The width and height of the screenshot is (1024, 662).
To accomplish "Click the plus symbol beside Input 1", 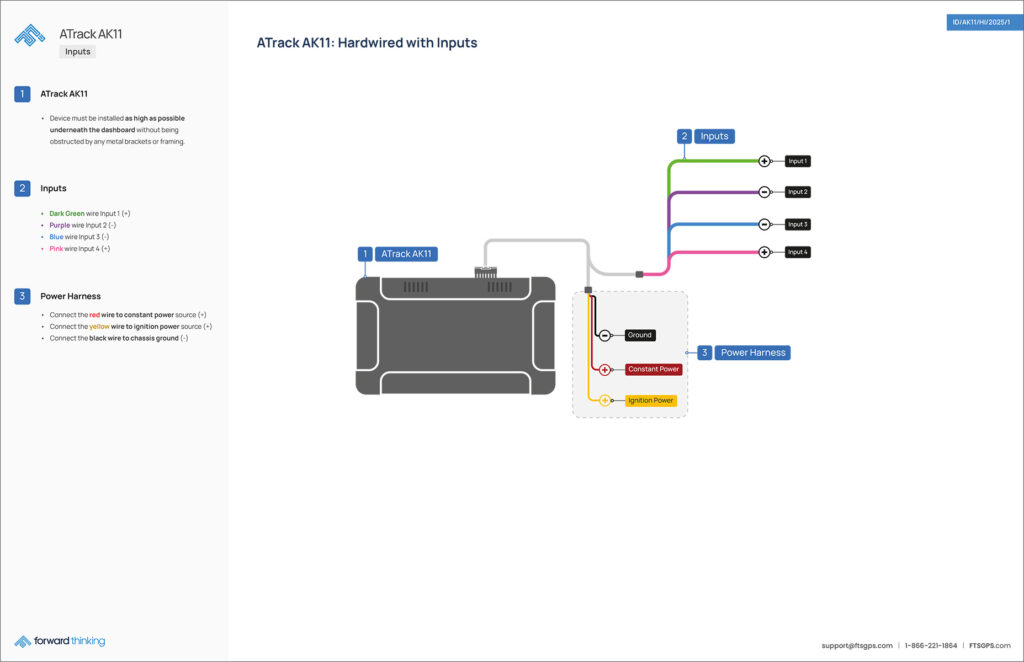I will [x=764, y=161].
